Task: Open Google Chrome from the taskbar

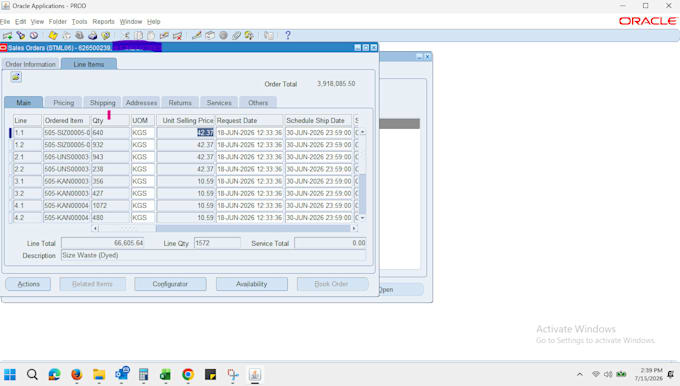Action: click(x=188, y=374)
